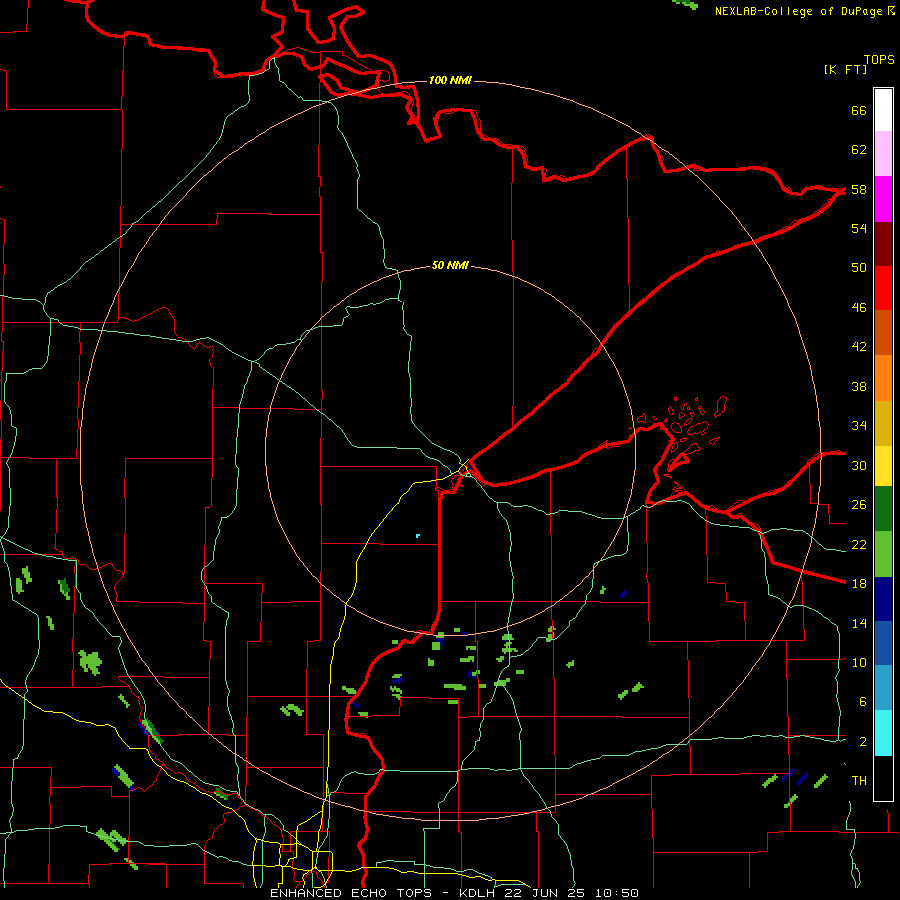Click the legend value 22
This screenshot has width=900, height=900.
click(x=859, y=544)
